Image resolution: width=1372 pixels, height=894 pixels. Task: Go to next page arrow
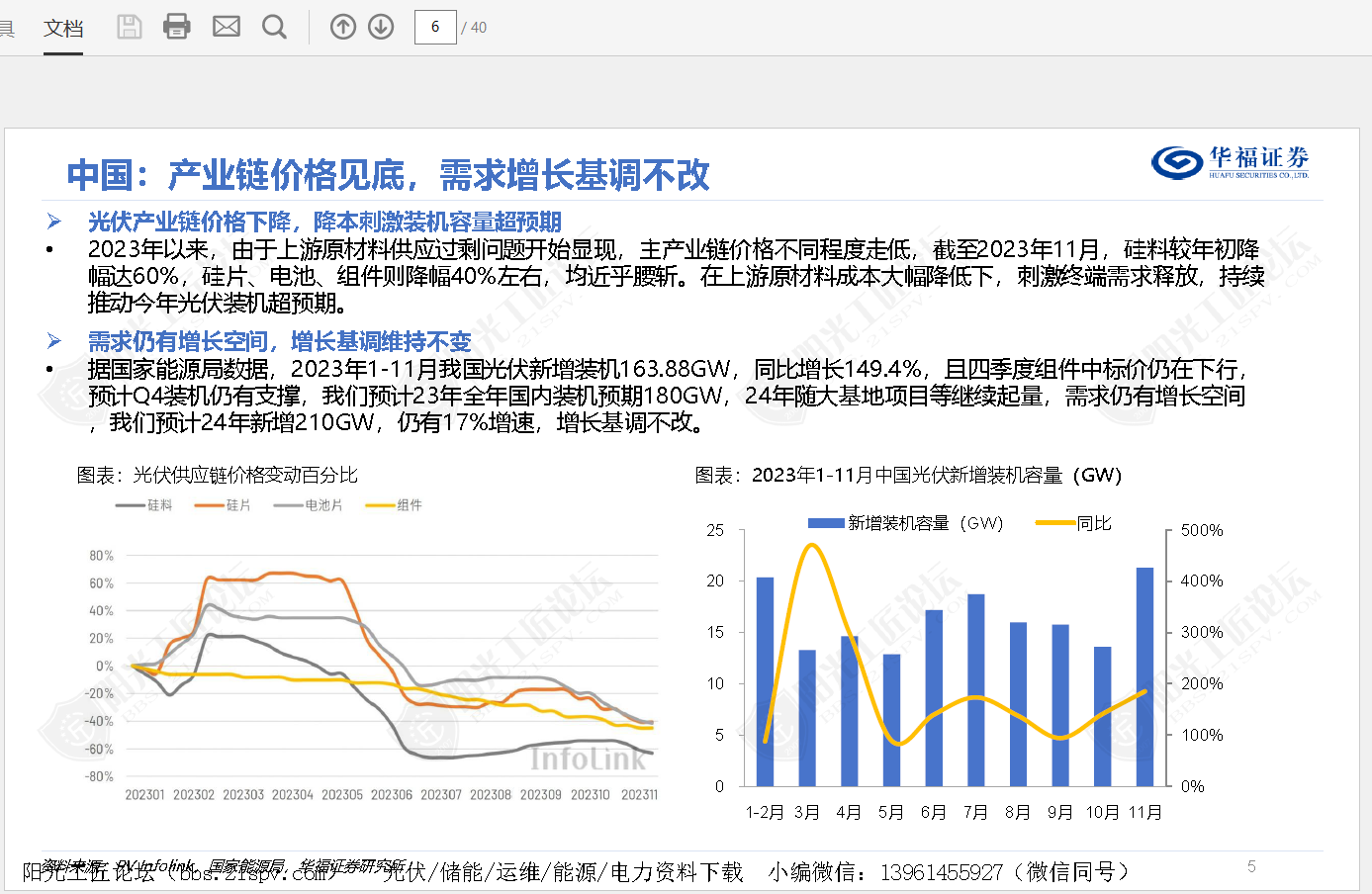[x=381, y=27]
